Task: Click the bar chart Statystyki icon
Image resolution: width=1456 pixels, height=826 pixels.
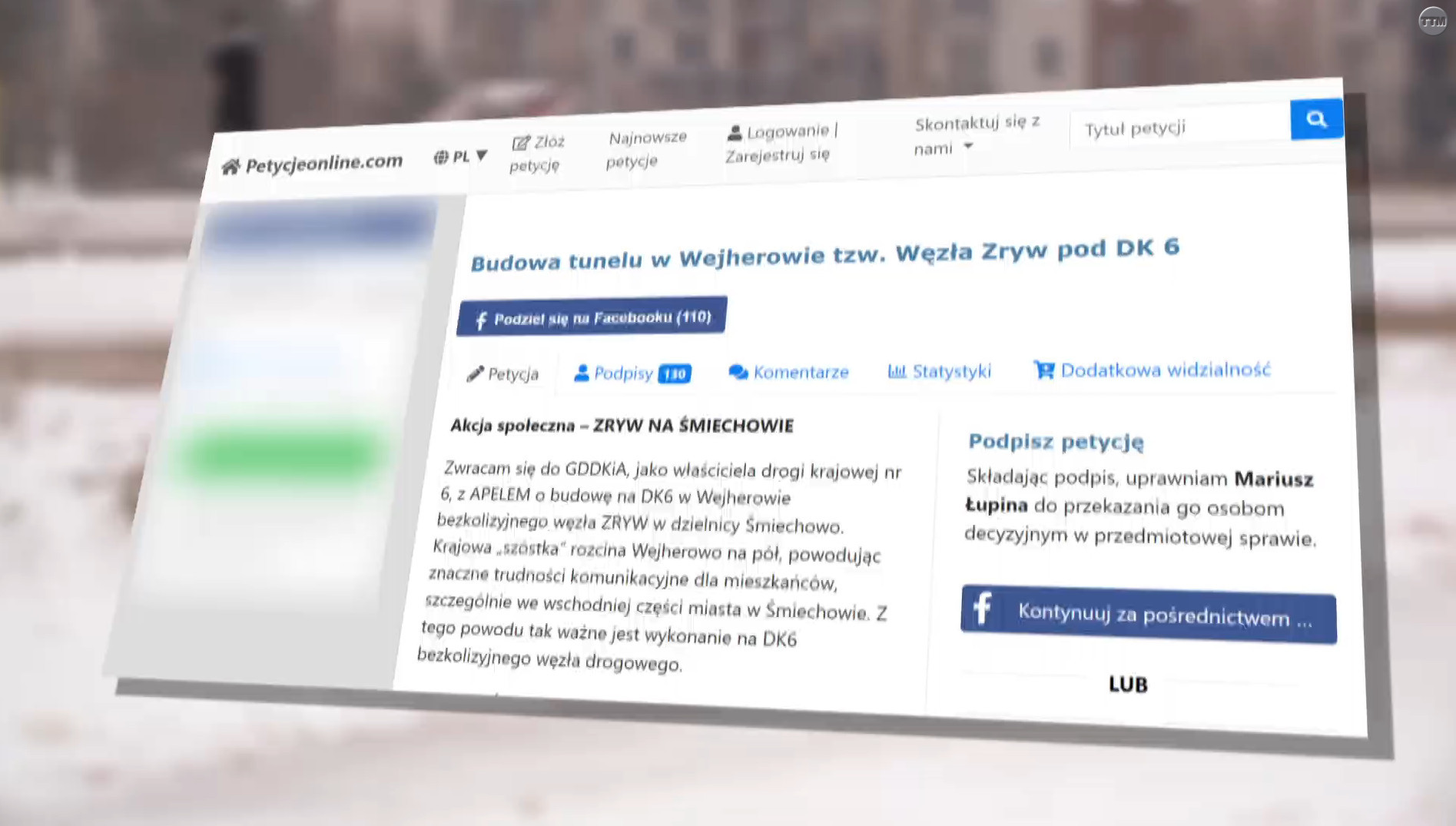Action: point(897,372)
